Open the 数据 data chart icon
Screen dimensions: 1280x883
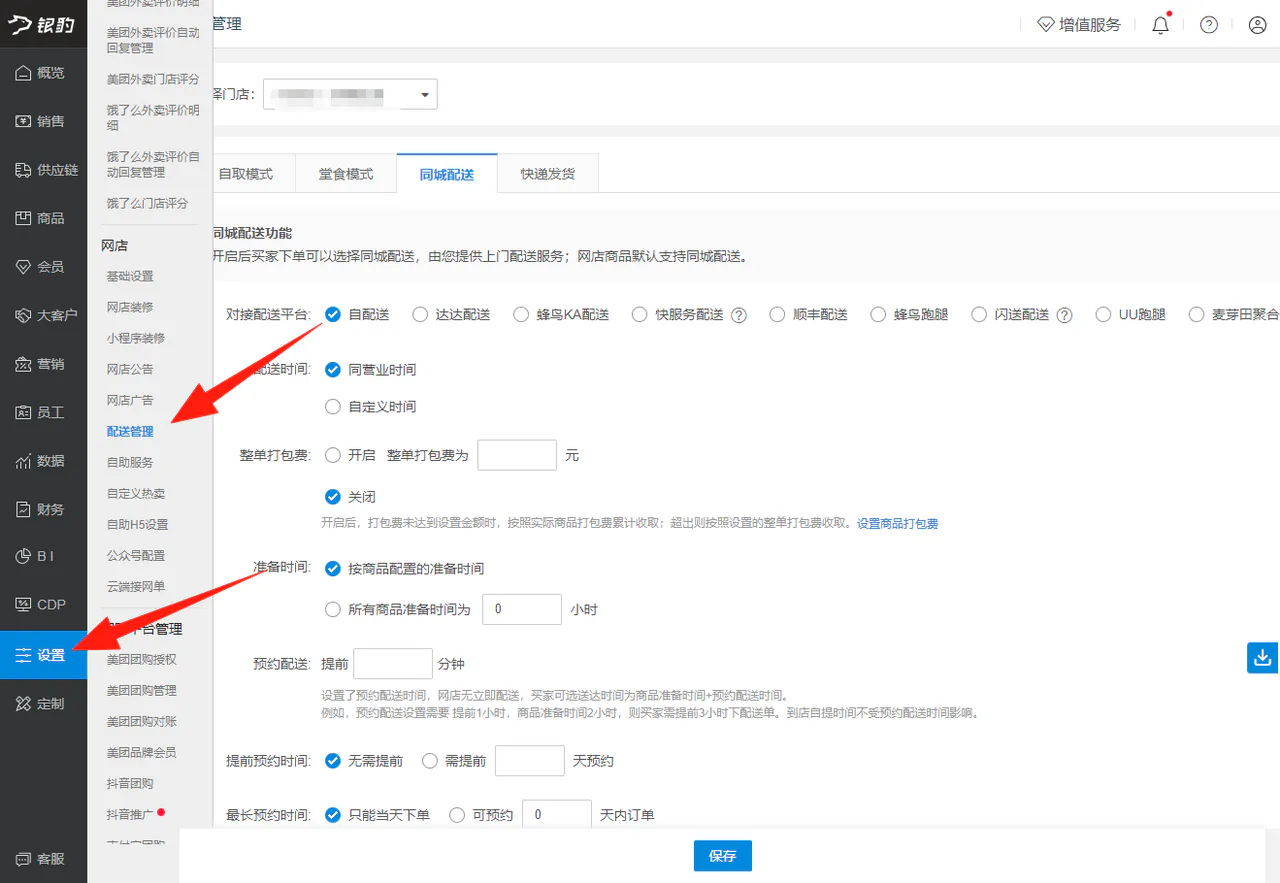pos(23,461)
